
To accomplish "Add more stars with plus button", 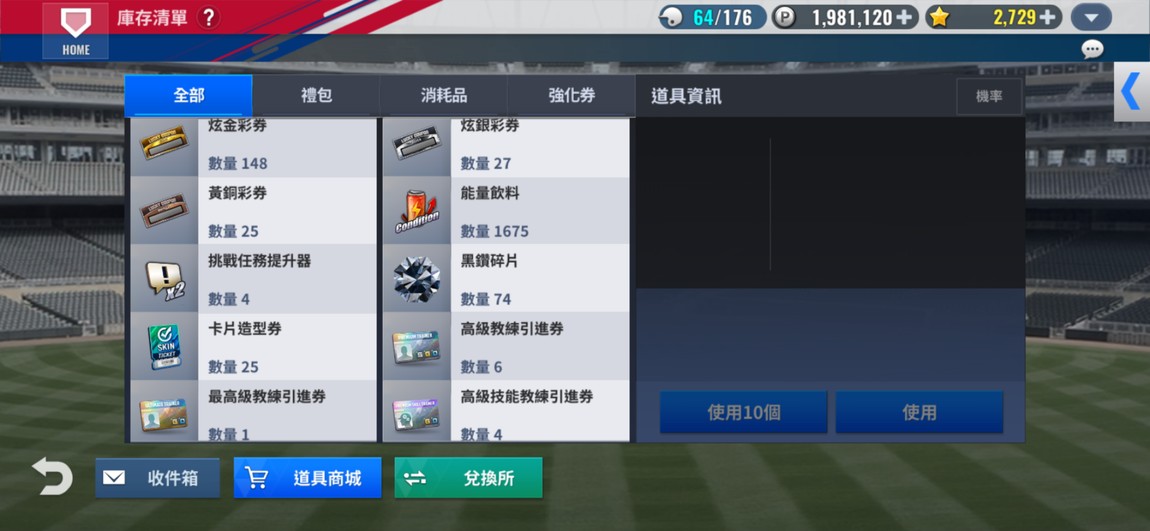I will [1050, 18].
